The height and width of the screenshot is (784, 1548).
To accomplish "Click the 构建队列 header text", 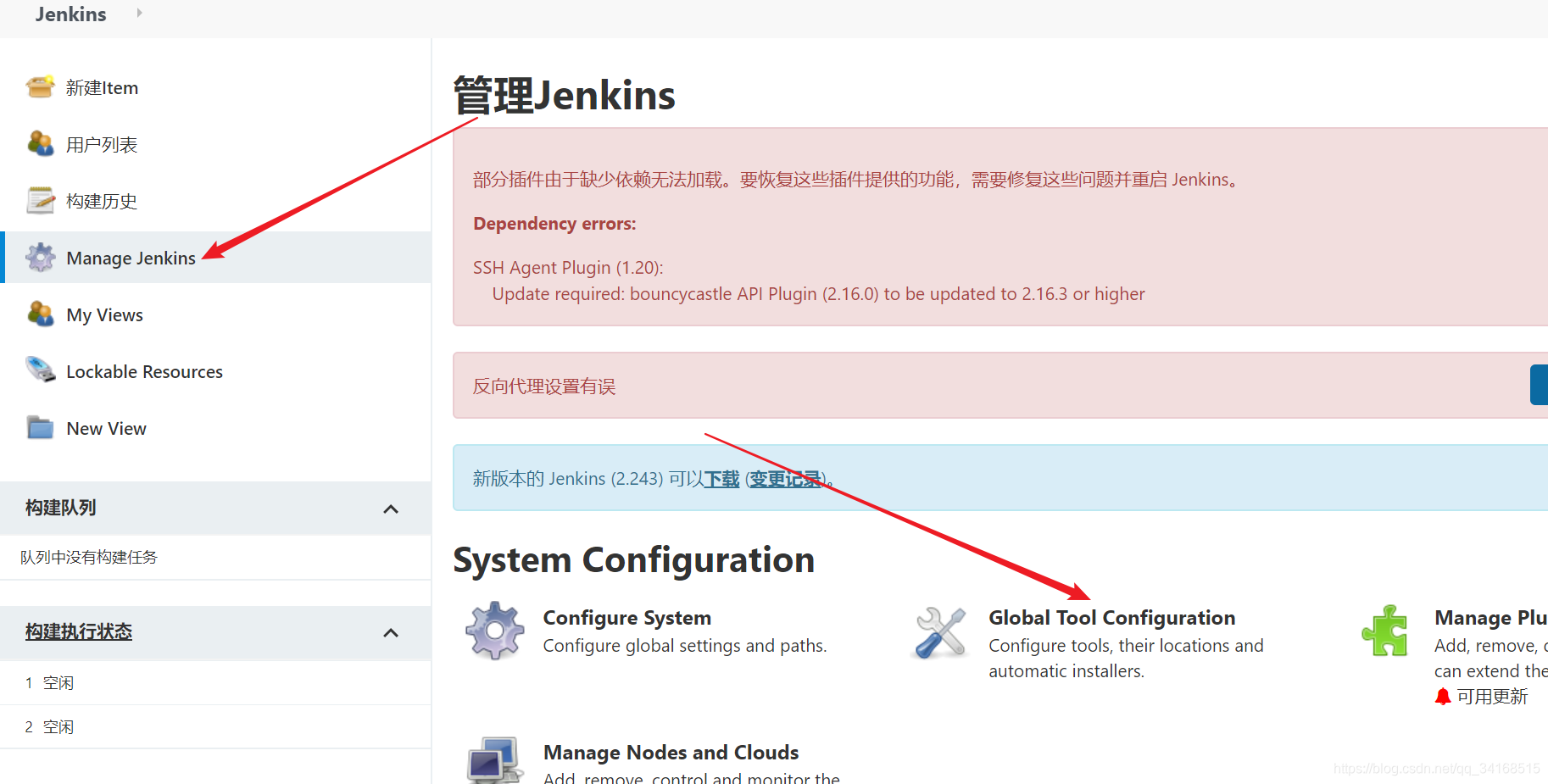I will (x=61, y=508).
